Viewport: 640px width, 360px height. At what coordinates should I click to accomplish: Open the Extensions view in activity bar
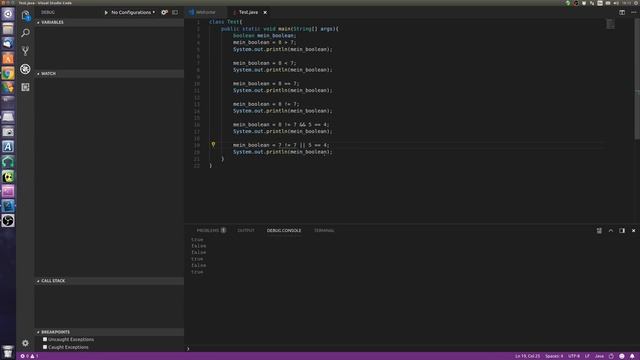coord(25,87)
